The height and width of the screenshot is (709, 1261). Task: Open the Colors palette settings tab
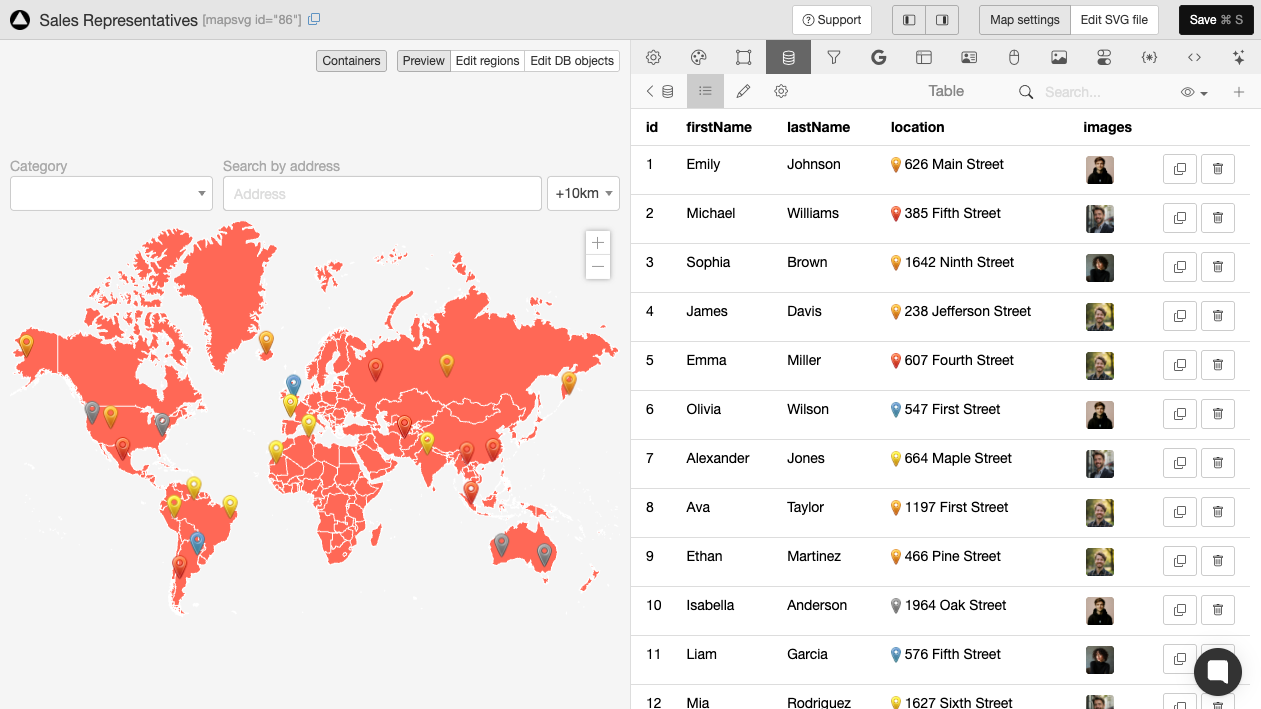[699, 58]
